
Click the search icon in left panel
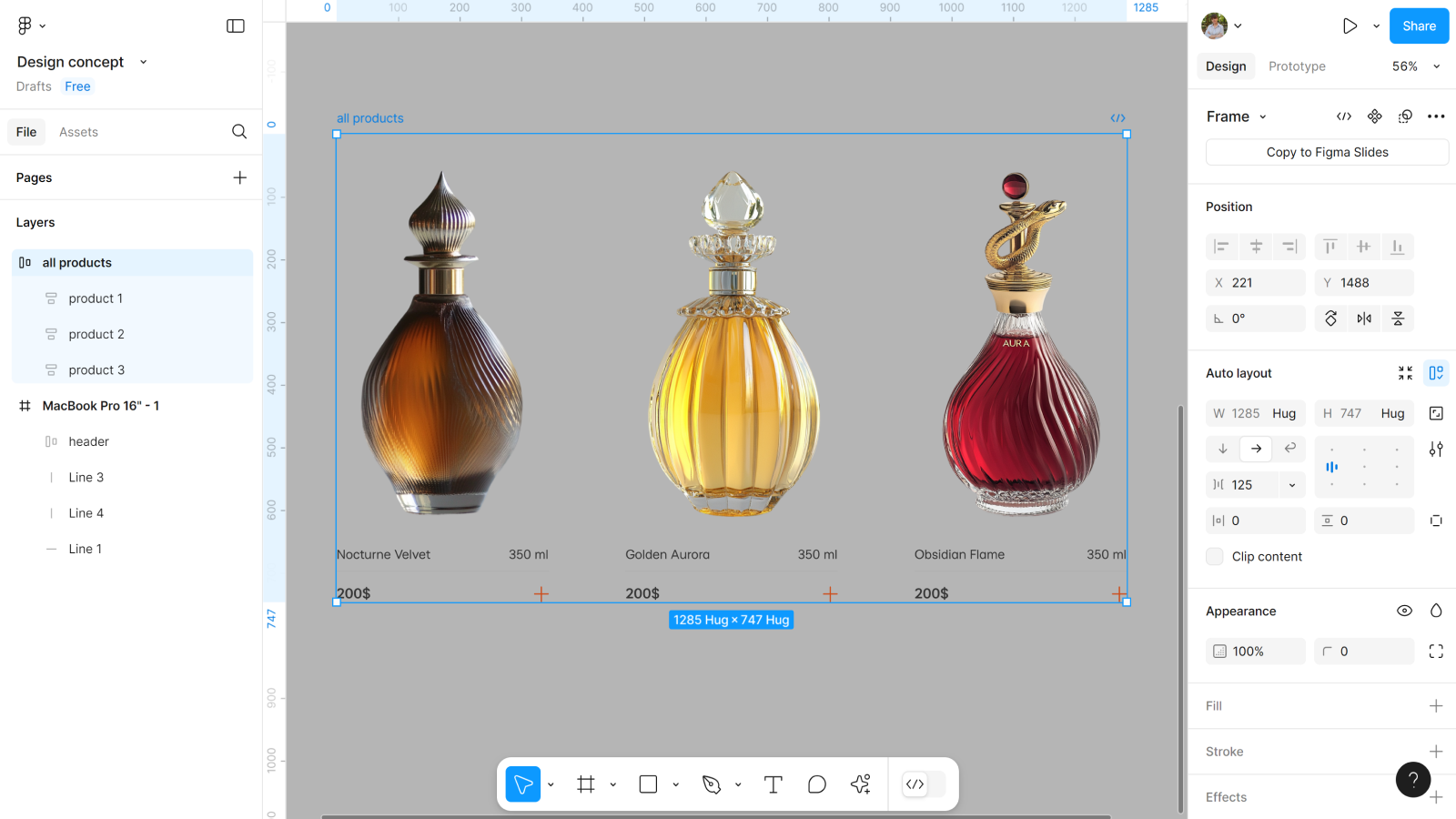239,132
